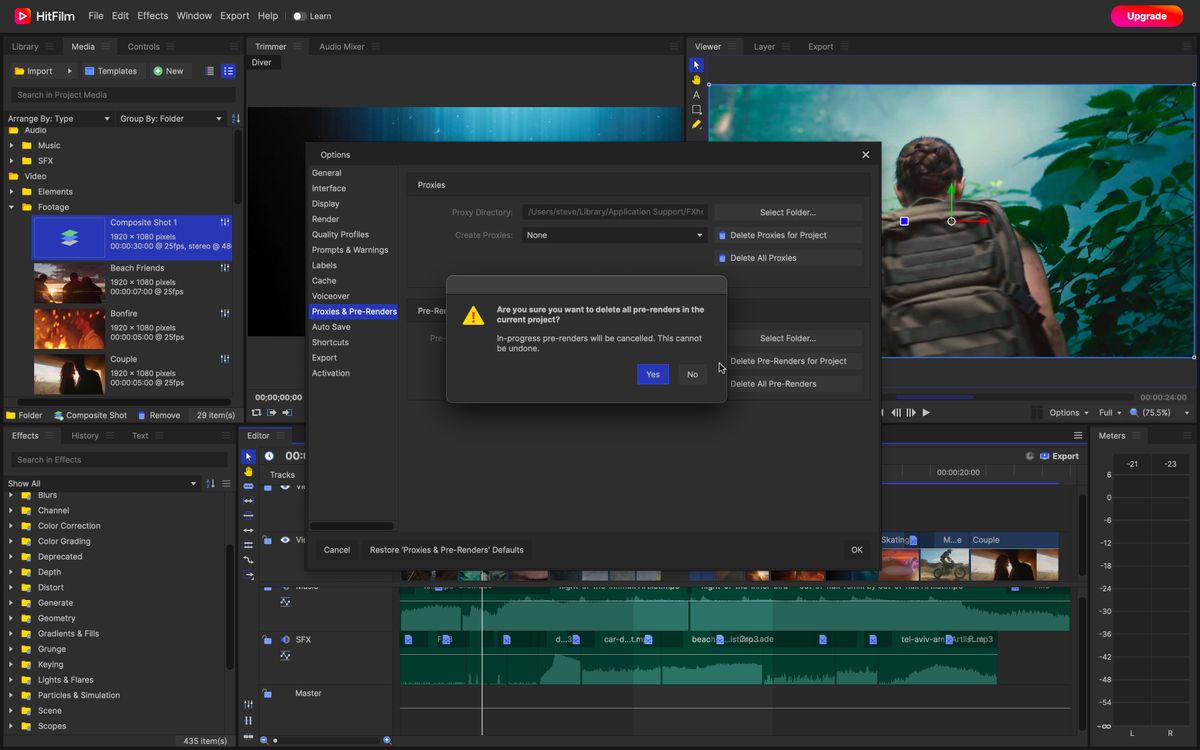Click audio mixer sliders icon in editor toolbar

pyautogui.click(x=248, y=704)
